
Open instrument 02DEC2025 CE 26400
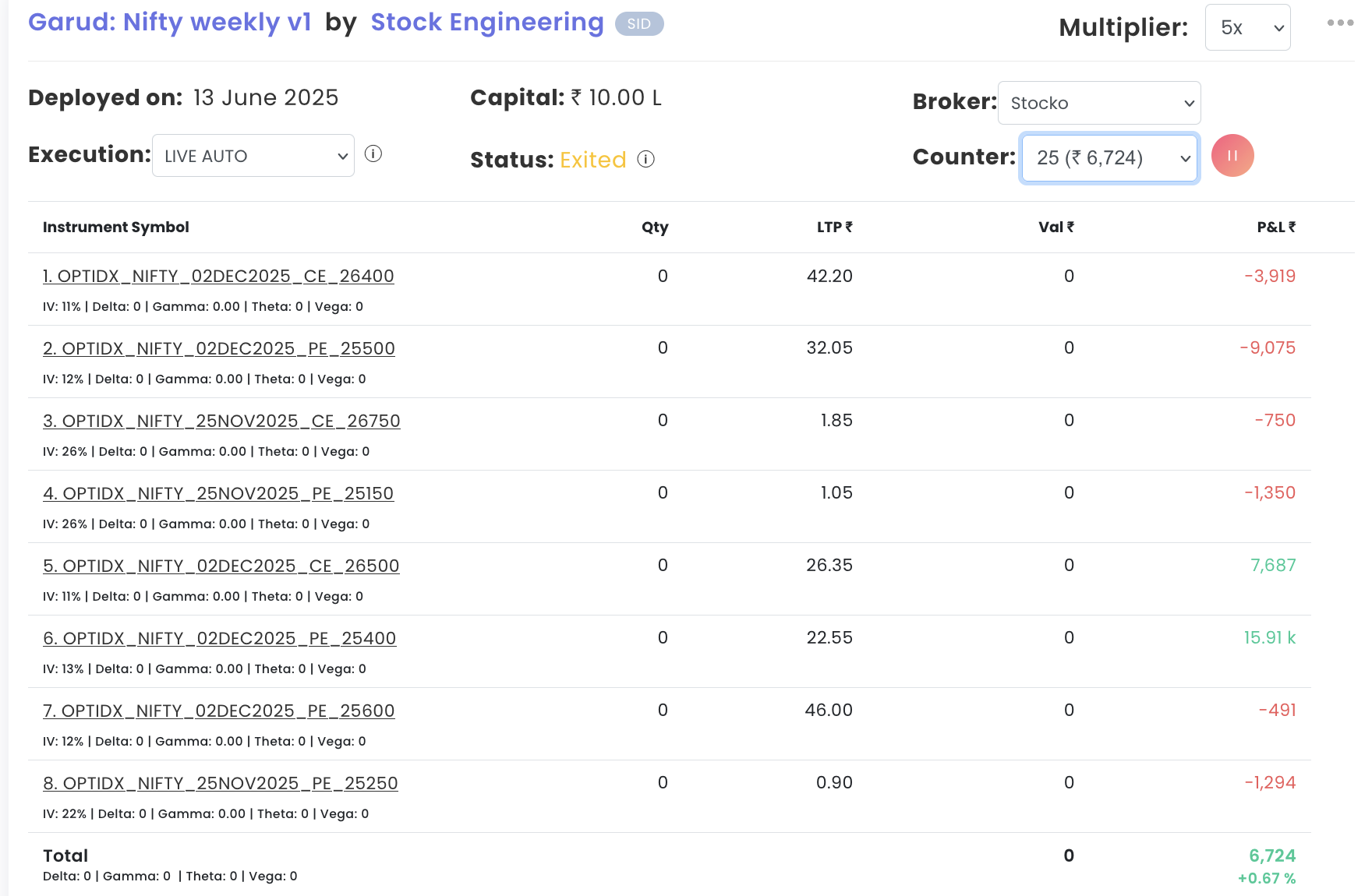(218, 277)
